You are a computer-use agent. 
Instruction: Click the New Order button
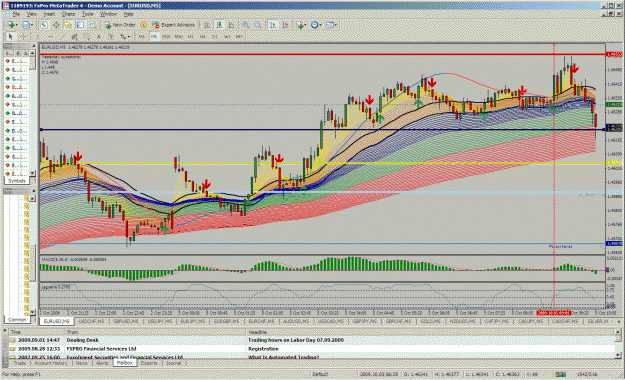(x=120, y=25)
